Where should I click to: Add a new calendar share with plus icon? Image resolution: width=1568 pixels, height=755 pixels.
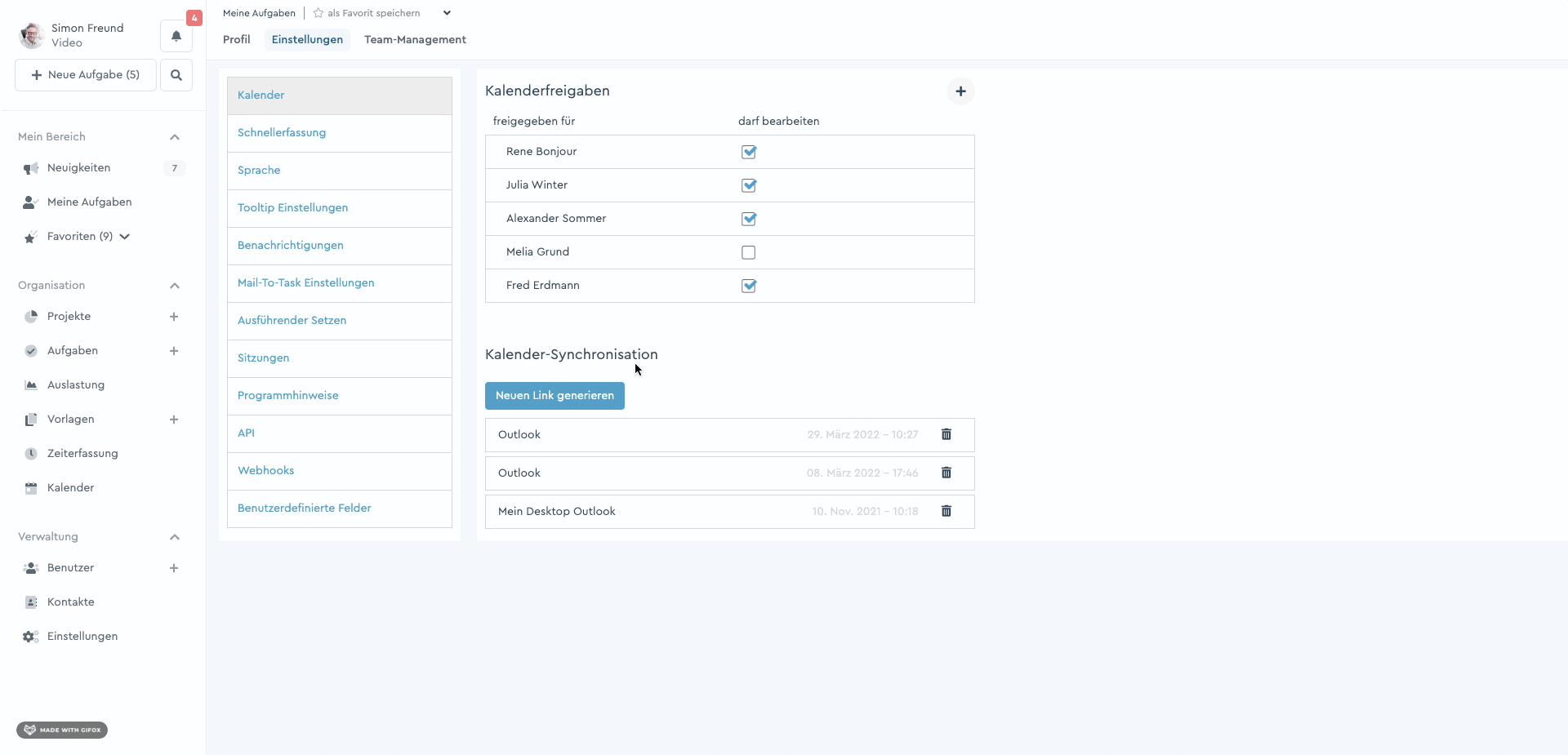[x=960, y=91]
